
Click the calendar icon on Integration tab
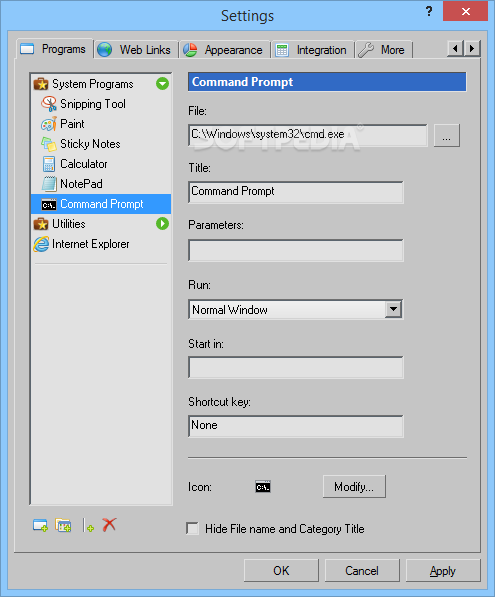282,50
